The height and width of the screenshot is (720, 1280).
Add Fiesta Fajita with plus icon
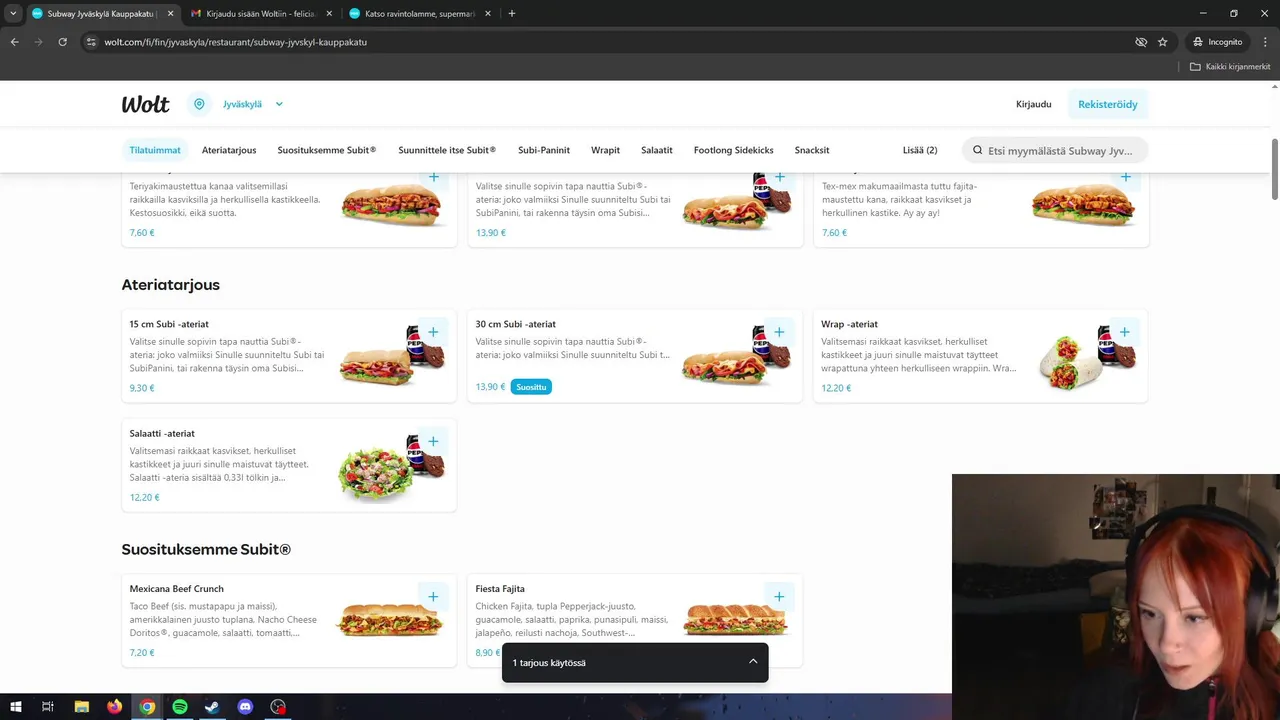point(779,597)
